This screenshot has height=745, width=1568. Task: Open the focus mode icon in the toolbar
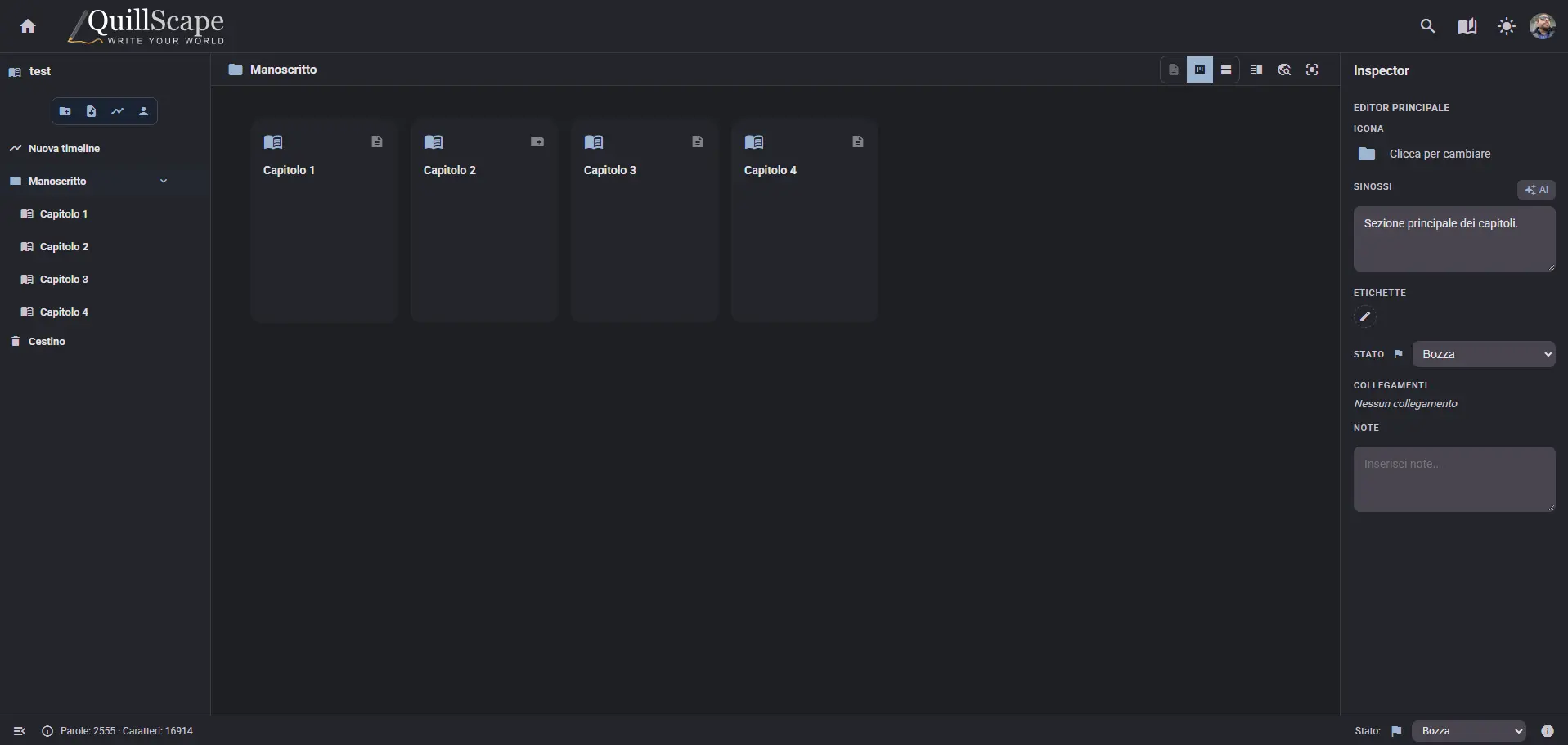coord(1312,70)
